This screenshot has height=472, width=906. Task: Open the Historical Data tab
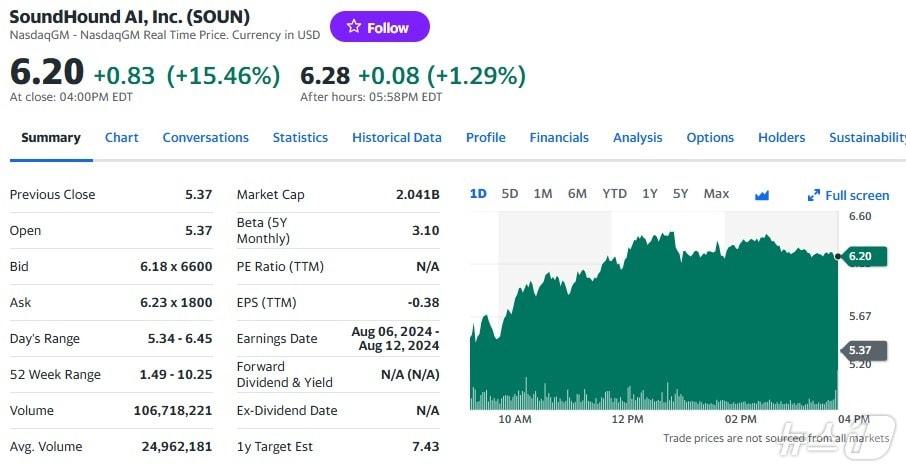396,138
